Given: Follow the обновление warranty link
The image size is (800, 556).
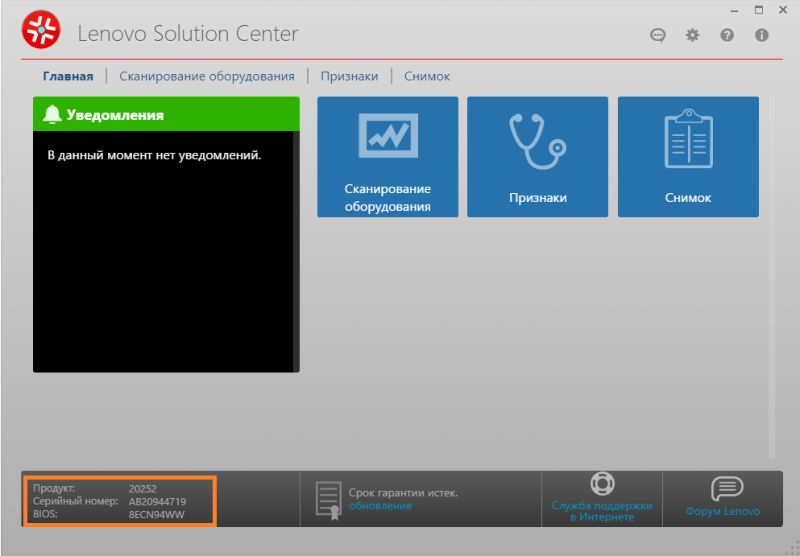Looking at the screenshot, I should (x=380, y=506).
